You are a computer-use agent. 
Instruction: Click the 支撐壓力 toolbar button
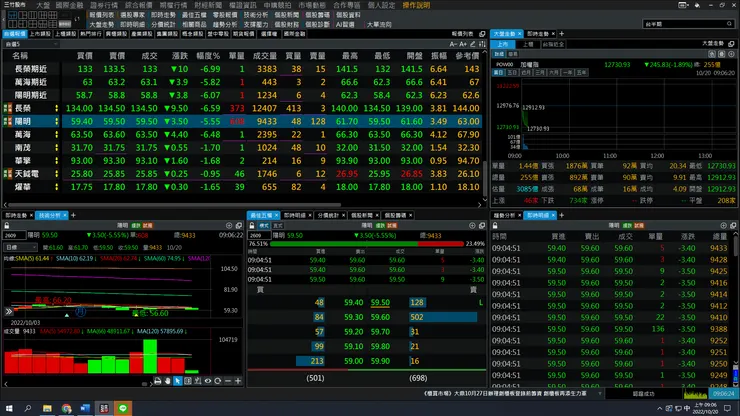(256, 25)
